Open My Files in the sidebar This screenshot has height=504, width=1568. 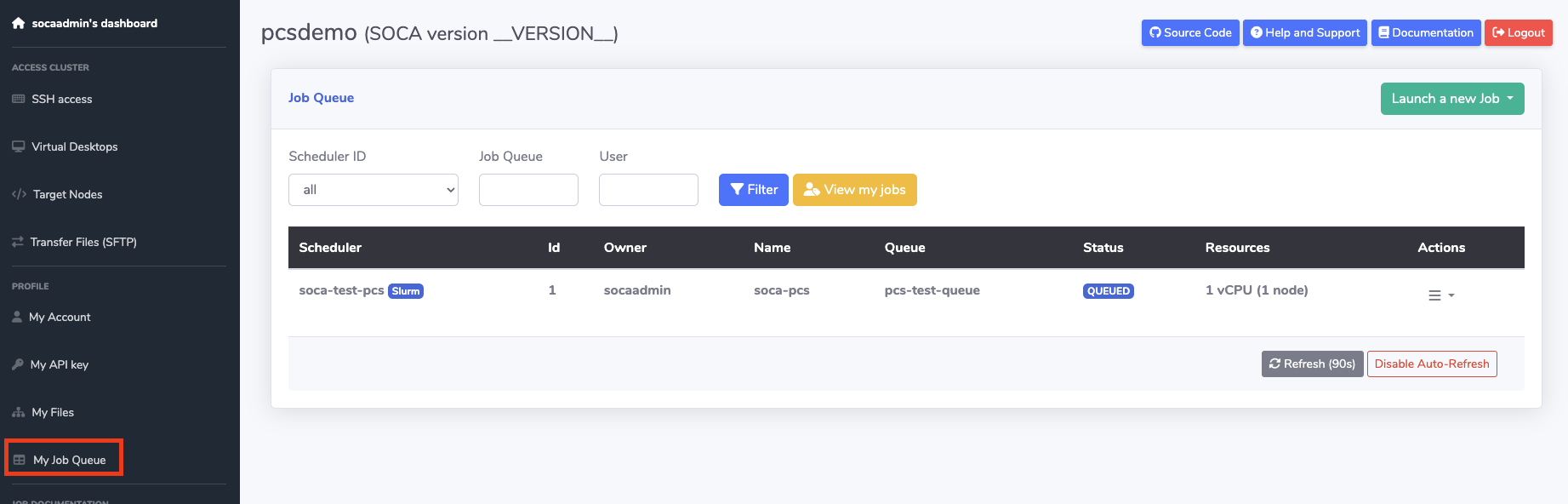point(53,412)
